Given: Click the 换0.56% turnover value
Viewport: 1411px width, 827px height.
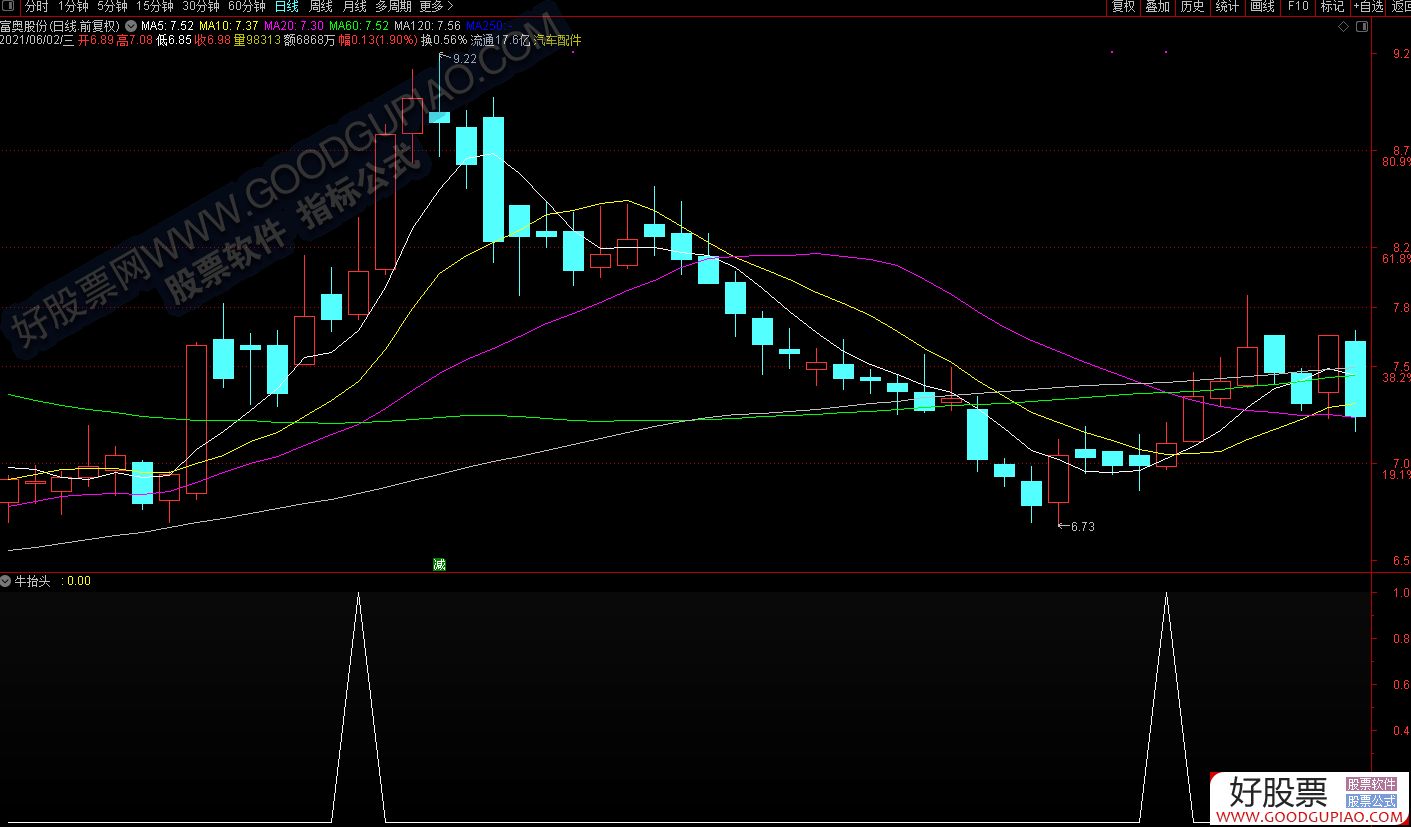Looking at the screenshot, I should [444, 40].
